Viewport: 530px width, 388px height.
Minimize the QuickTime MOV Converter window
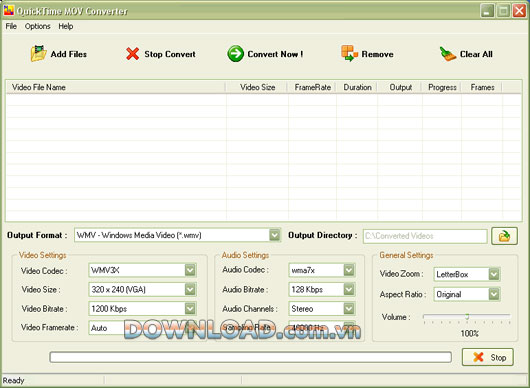click(487, 11)
